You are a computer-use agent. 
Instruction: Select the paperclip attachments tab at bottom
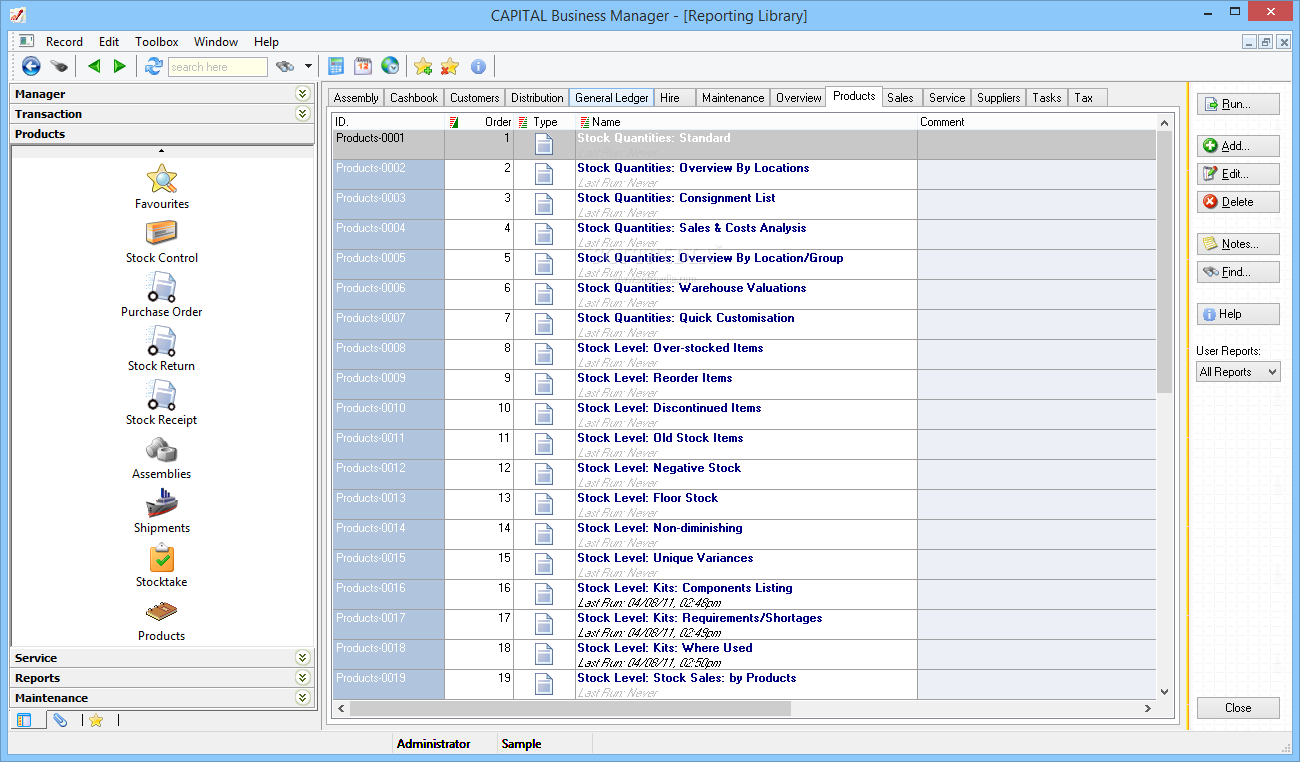[x=60, y=720]
